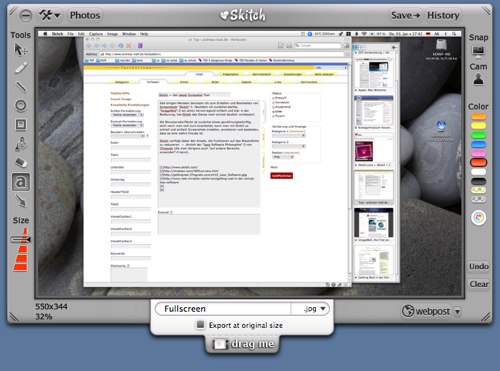Choose the white color swatch
Viewport: 500px width, 371px height.
click(478, 172)
